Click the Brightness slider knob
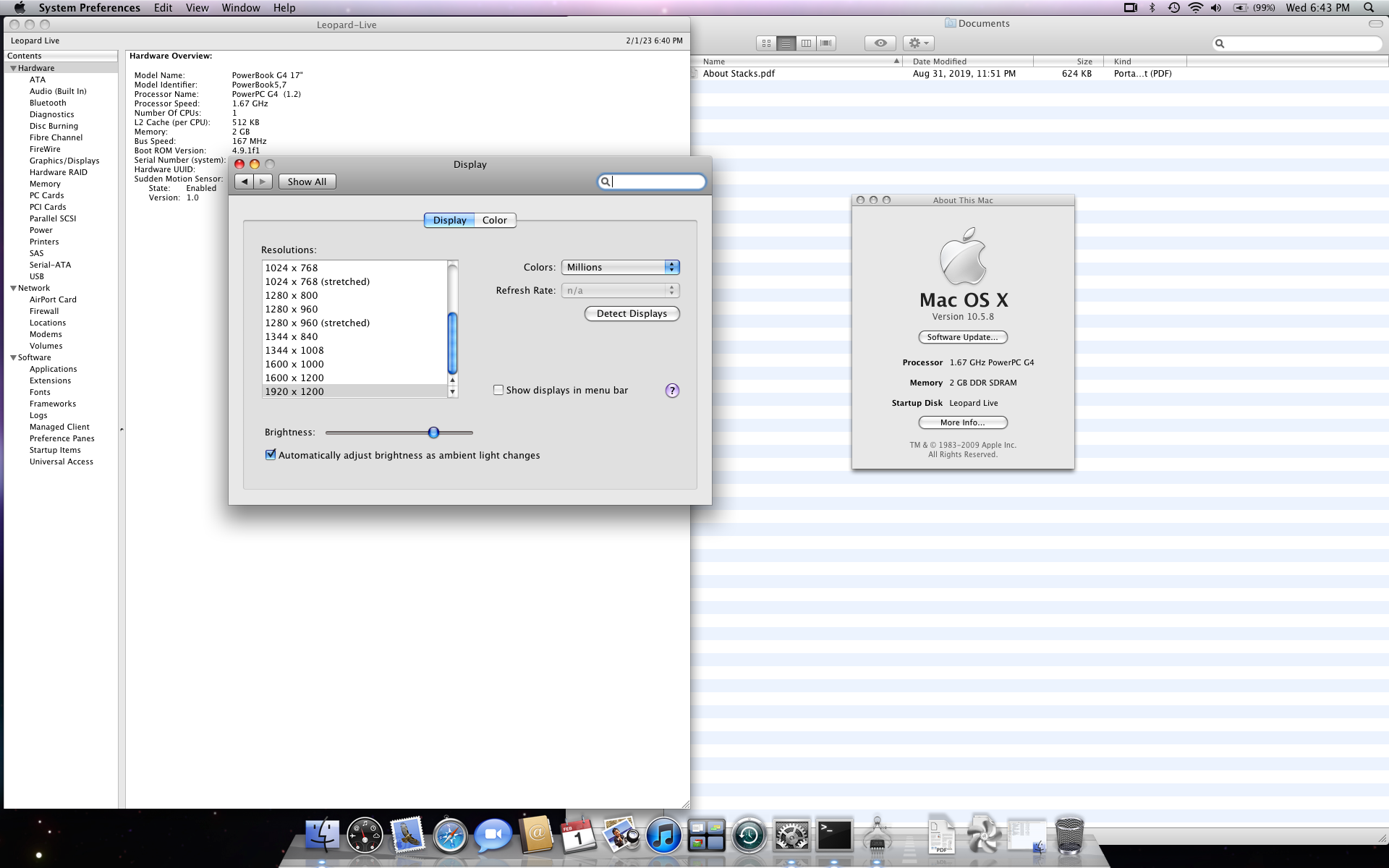This screenshot has height=868, width=1389. (x=433, y=433)
